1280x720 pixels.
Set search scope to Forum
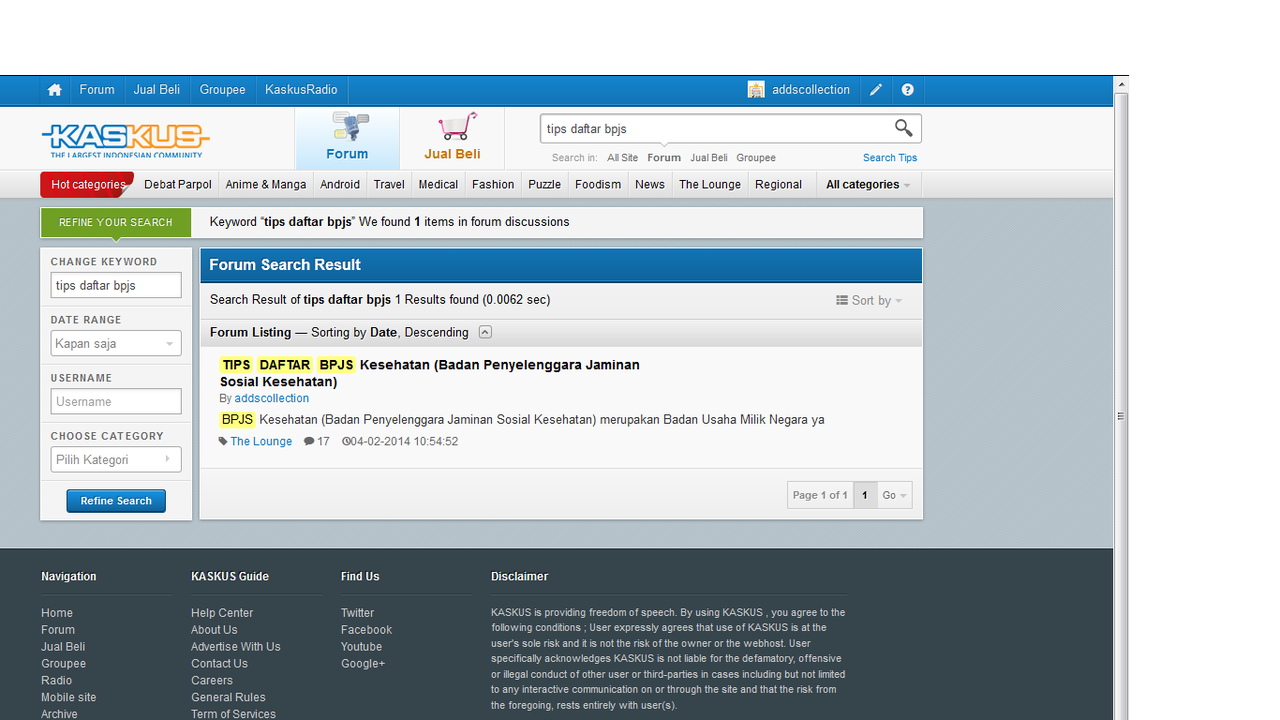tap(664, 158)
